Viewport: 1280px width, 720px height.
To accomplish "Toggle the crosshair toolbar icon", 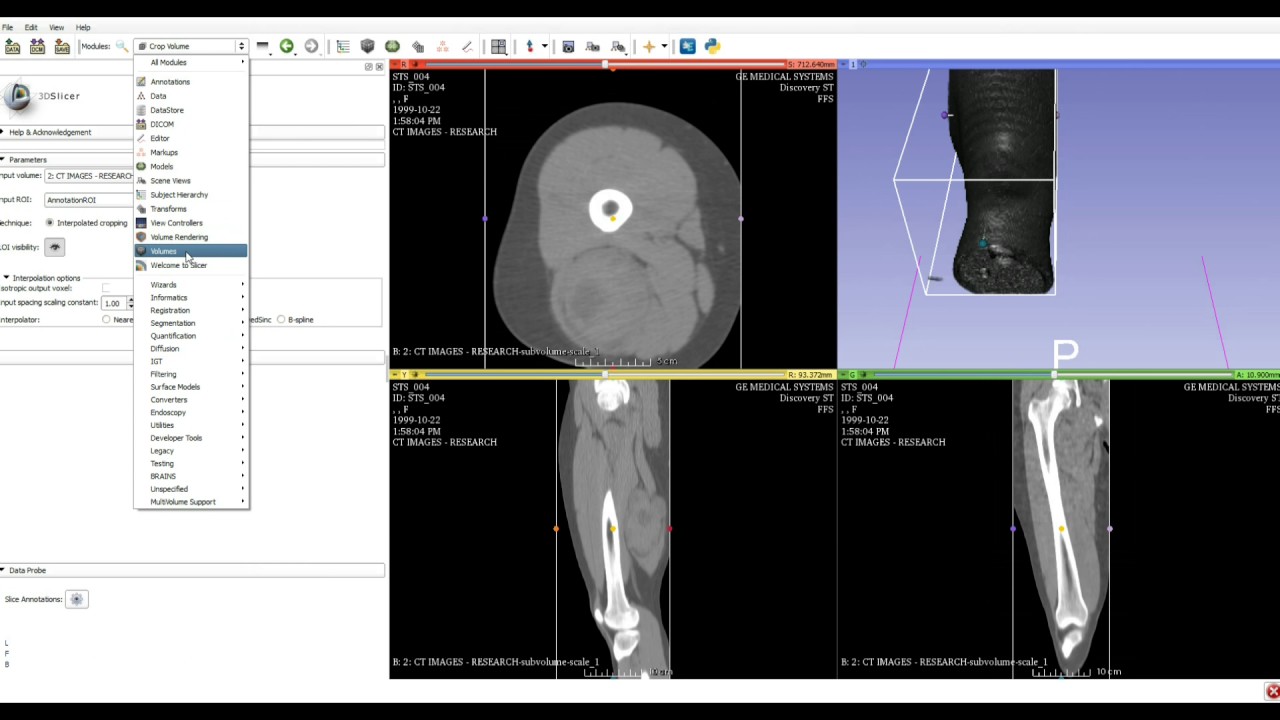I will click(649, 46).
